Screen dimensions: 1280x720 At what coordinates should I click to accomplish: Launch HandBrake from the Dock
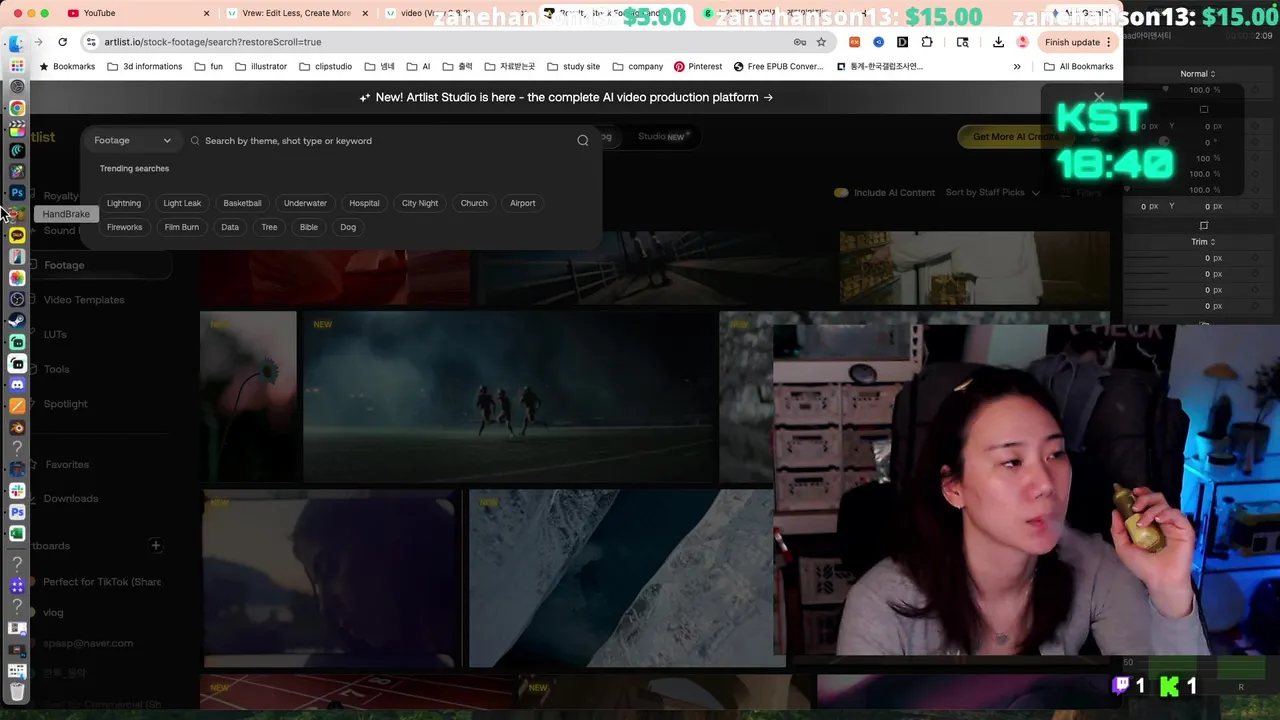(x=17, y=214)
